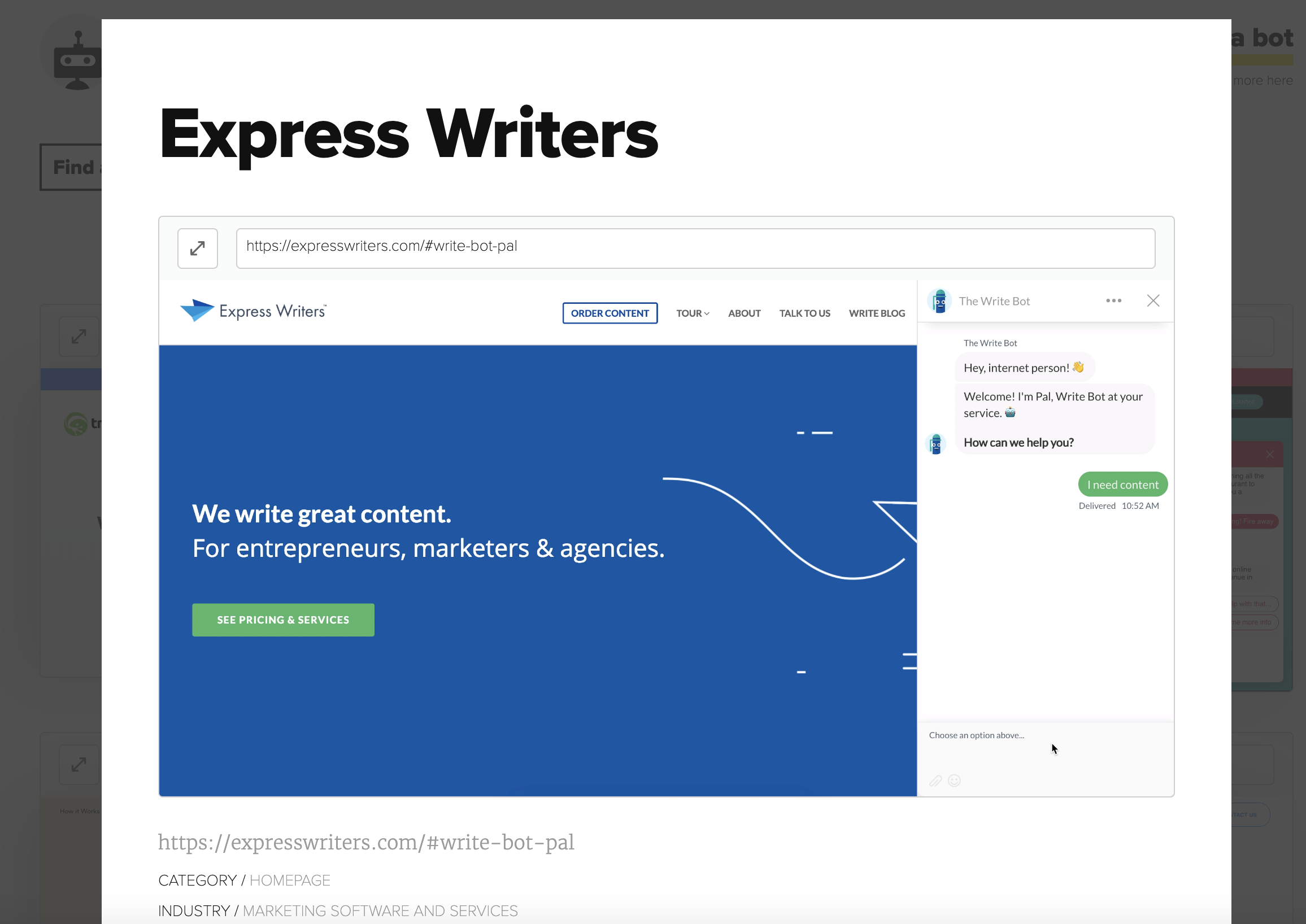Click the Express Writers logo
This screenshot has width=1306, height=924.
(253, 311)
